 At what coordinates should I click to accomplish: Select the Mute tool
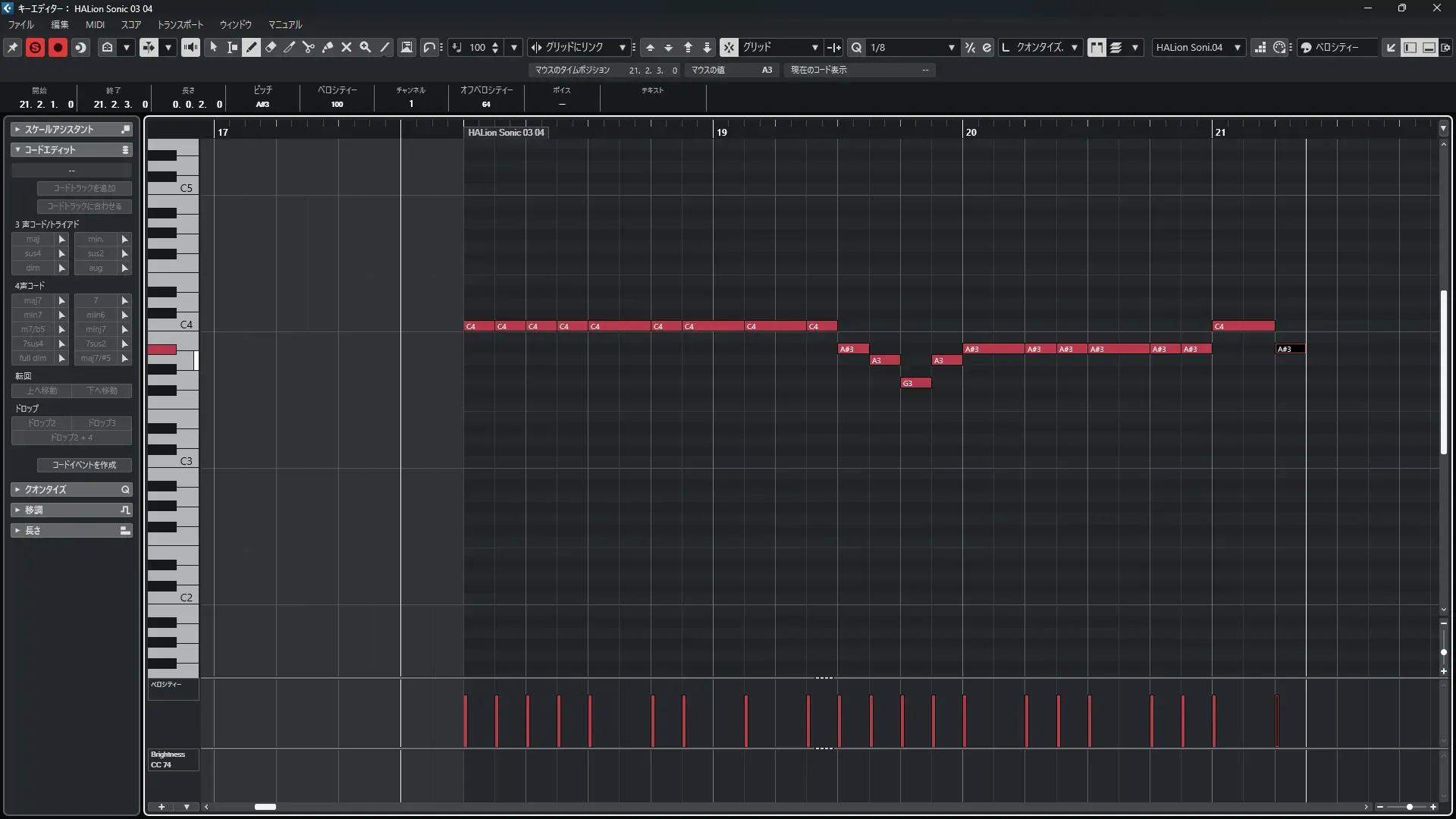point(347,47)
